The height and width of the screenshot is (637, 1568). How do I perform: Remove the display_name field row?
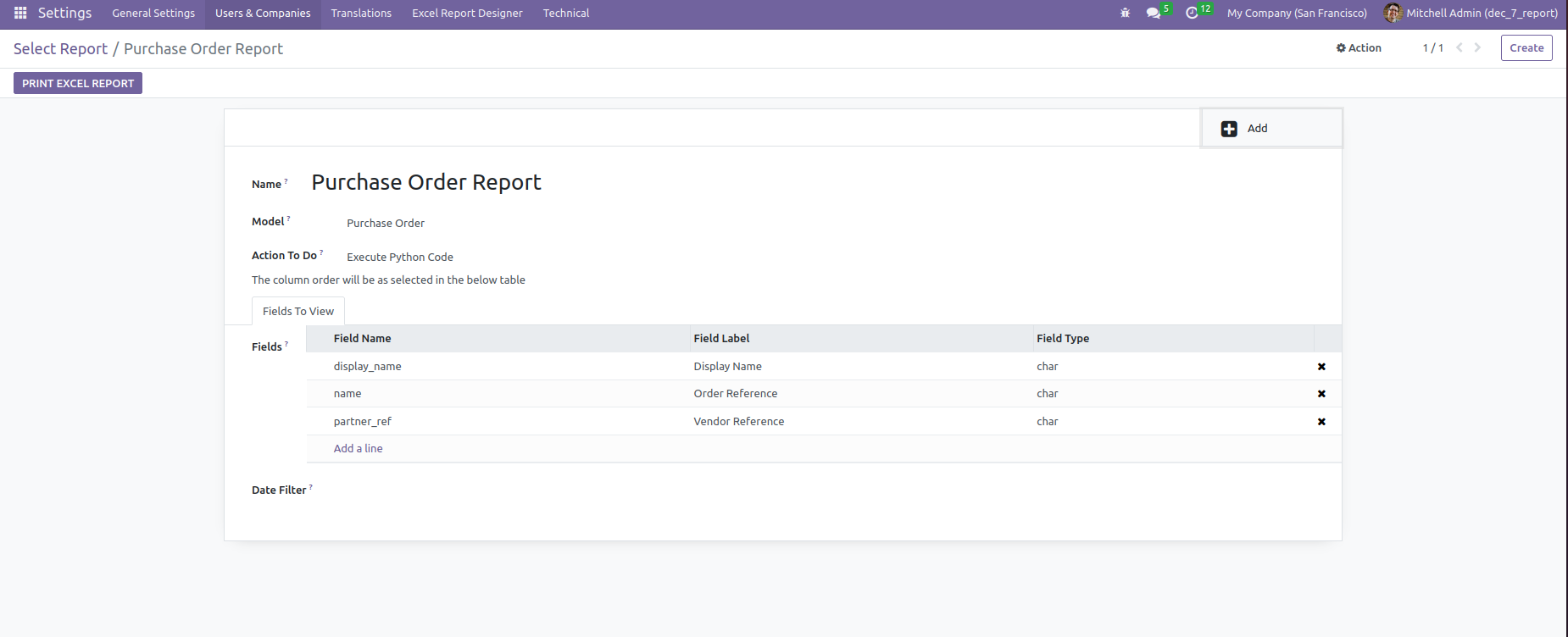1321,367
